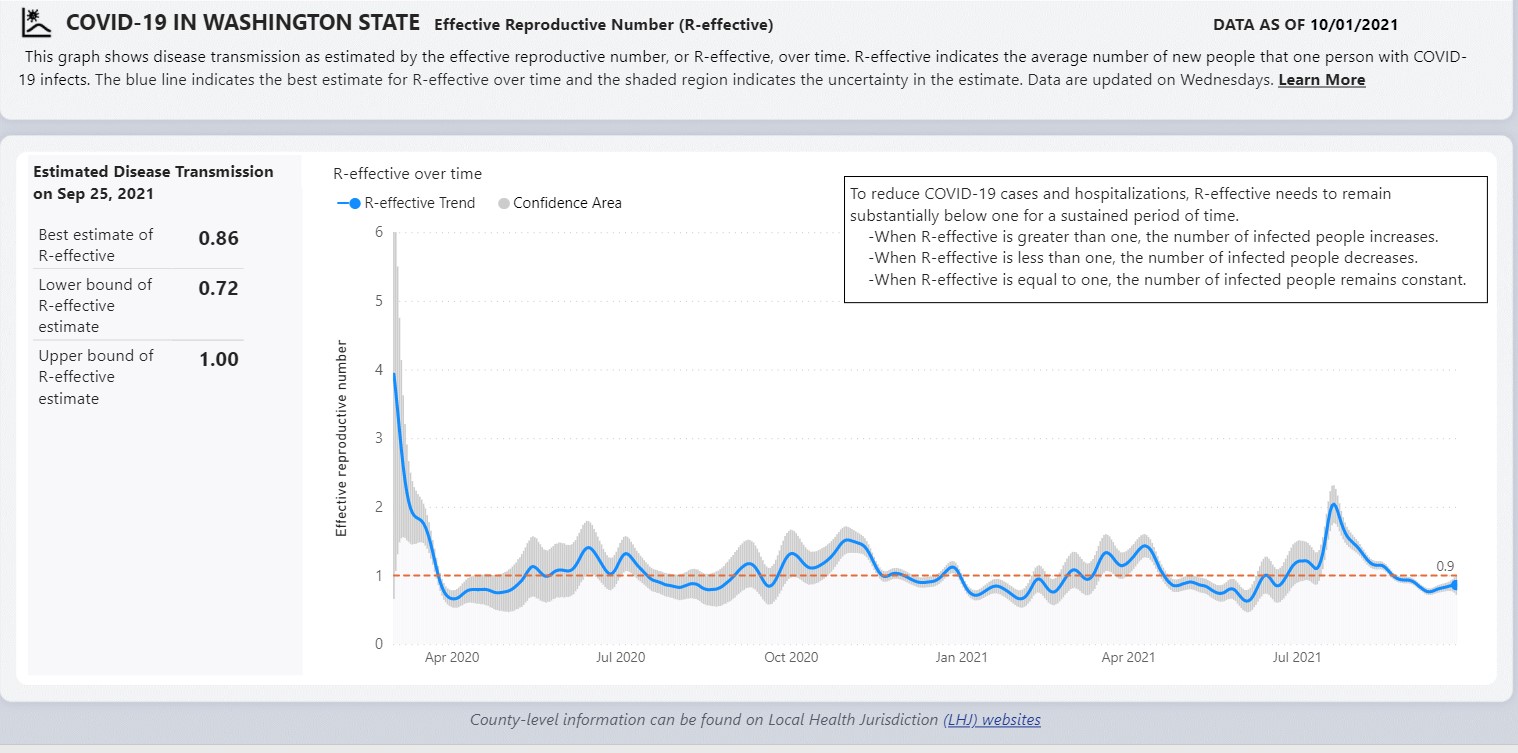Click the lower bound value 0.72
Screen dimensions: 1518x753
[x=219, y=289]
